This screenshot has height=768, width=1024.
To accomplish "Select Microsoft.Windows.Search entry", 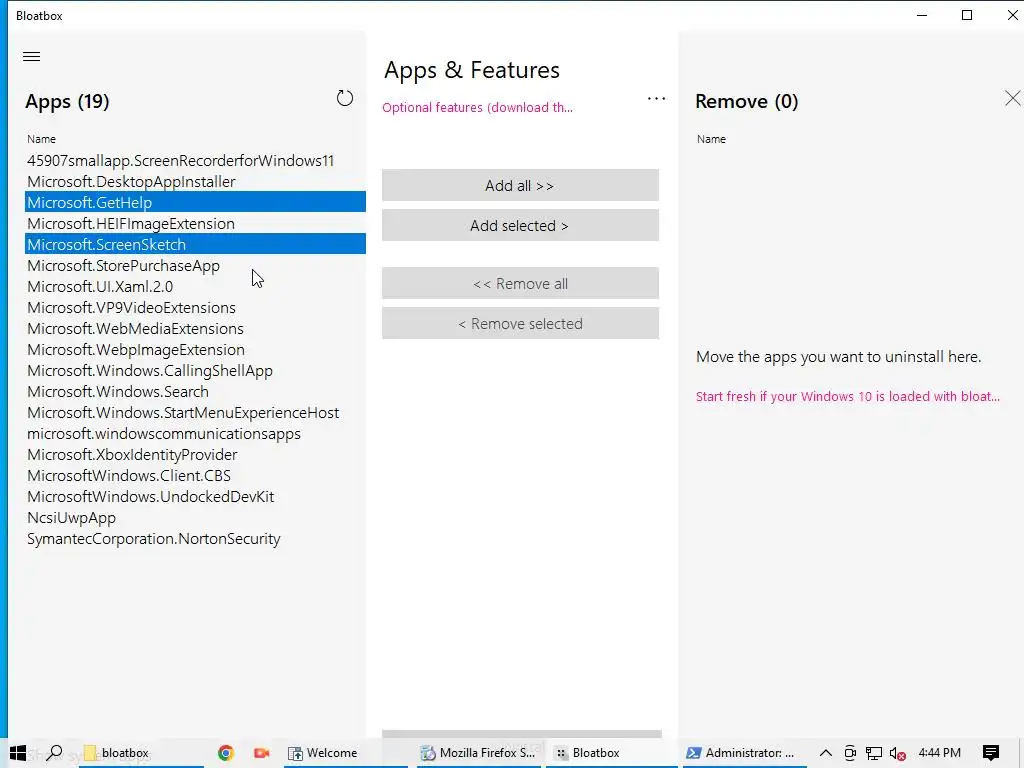I will 195,391.
